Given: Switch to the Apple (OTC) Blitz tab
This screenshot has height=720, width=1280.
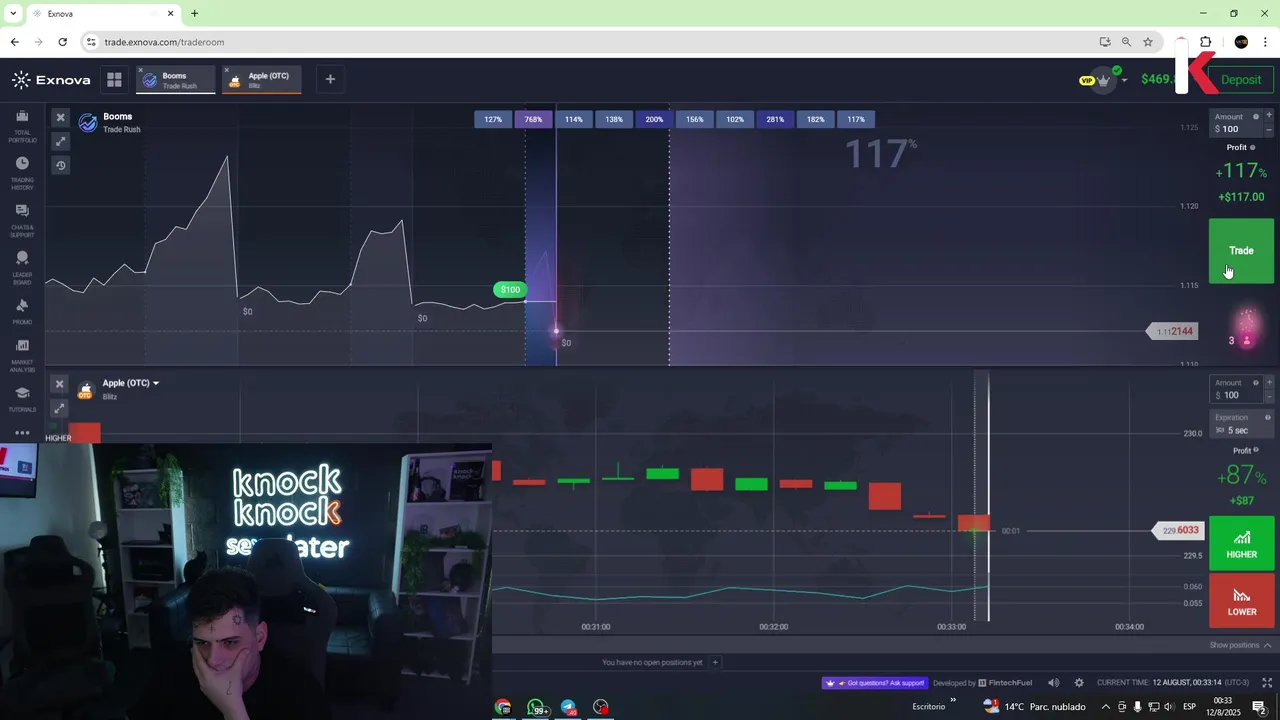Looking at the screenshot, I should point(262,80).
